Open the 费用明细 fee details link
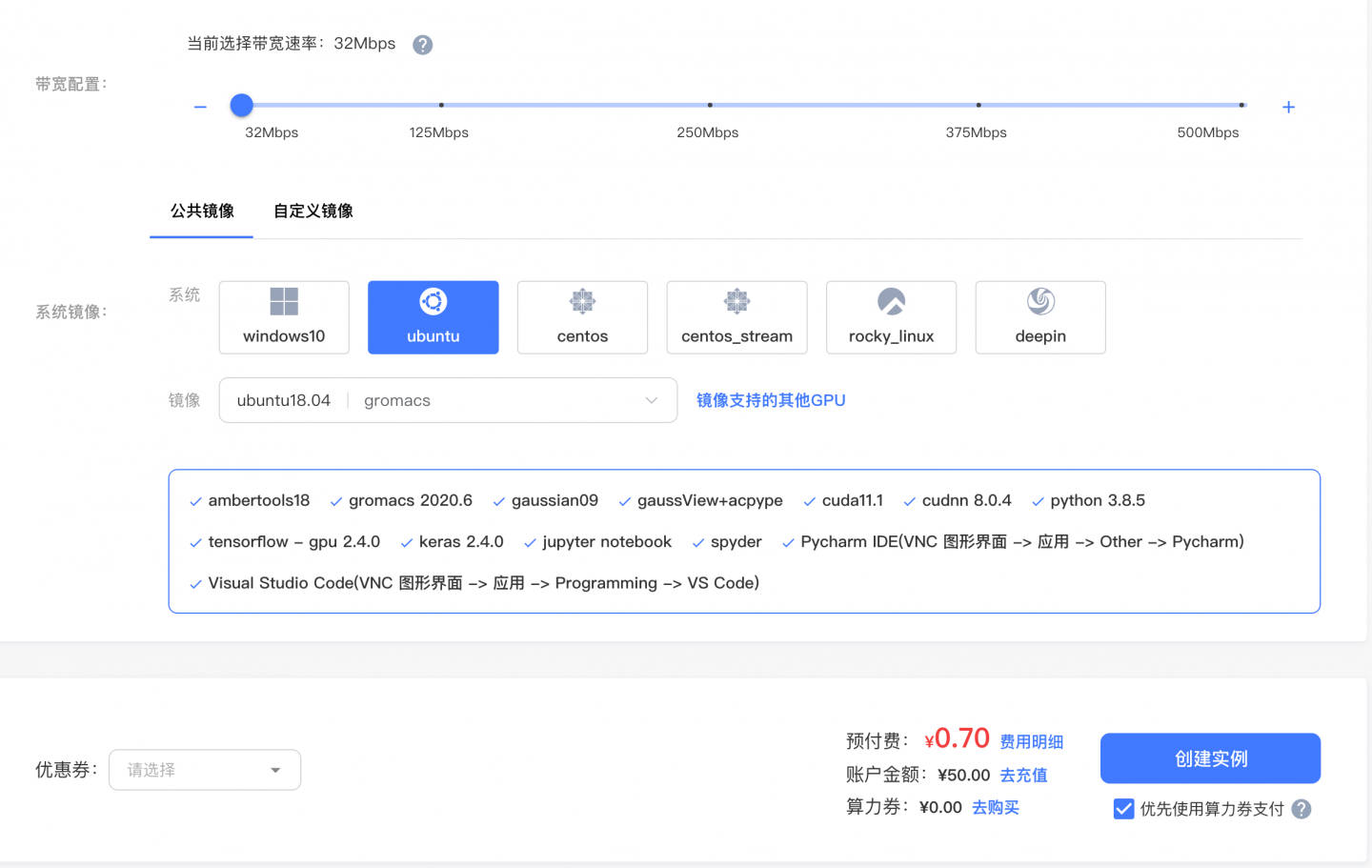The image size is (1372, 868). pos(1031,741)
